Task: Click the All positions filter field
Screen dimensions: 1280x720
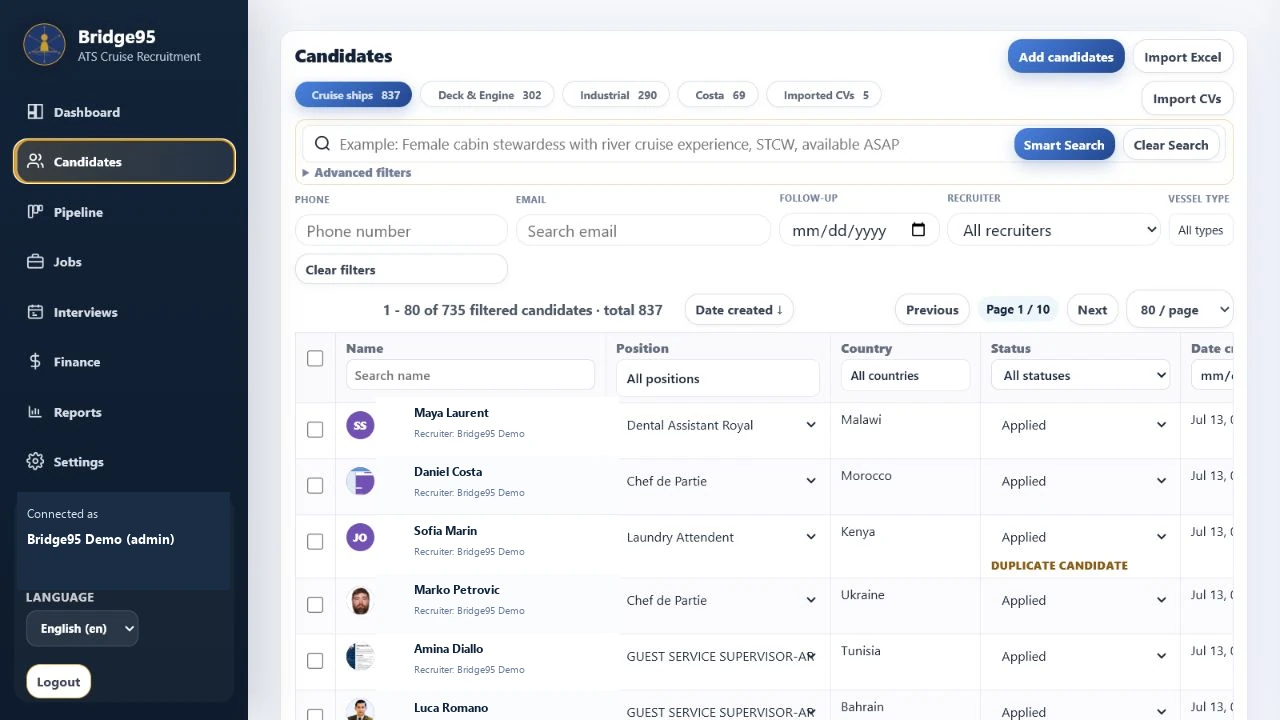Action: (718, 378)
